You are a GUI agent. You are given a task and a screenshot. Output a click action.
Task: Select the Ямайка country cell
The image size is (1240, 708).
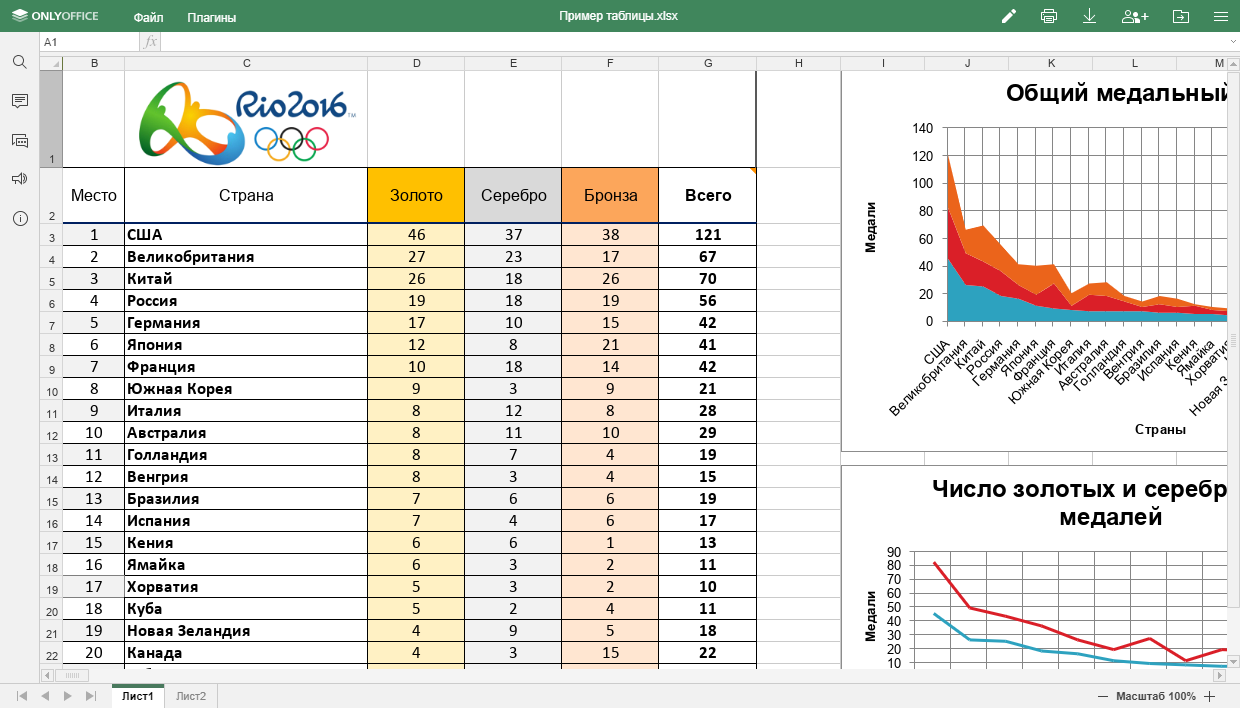(x=246, y=565)
